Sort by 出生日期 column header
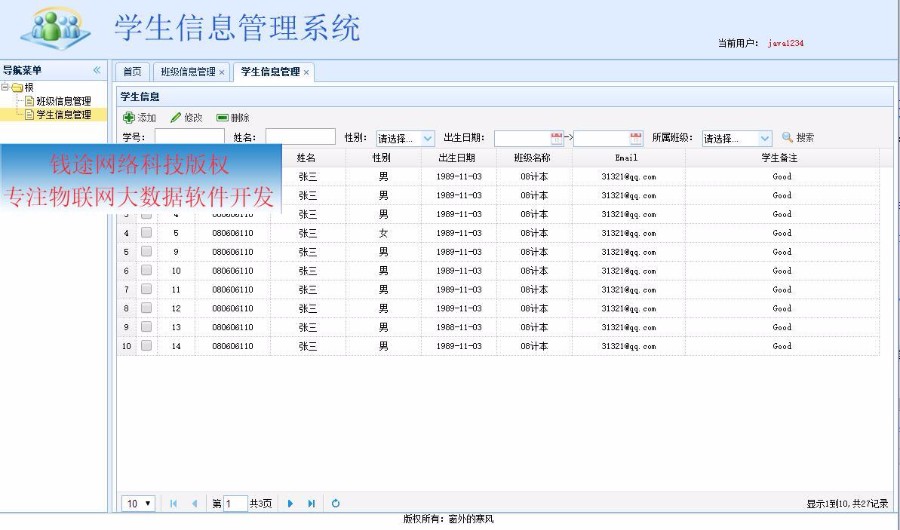The image size is (900, 530). [x=457, y=157]
